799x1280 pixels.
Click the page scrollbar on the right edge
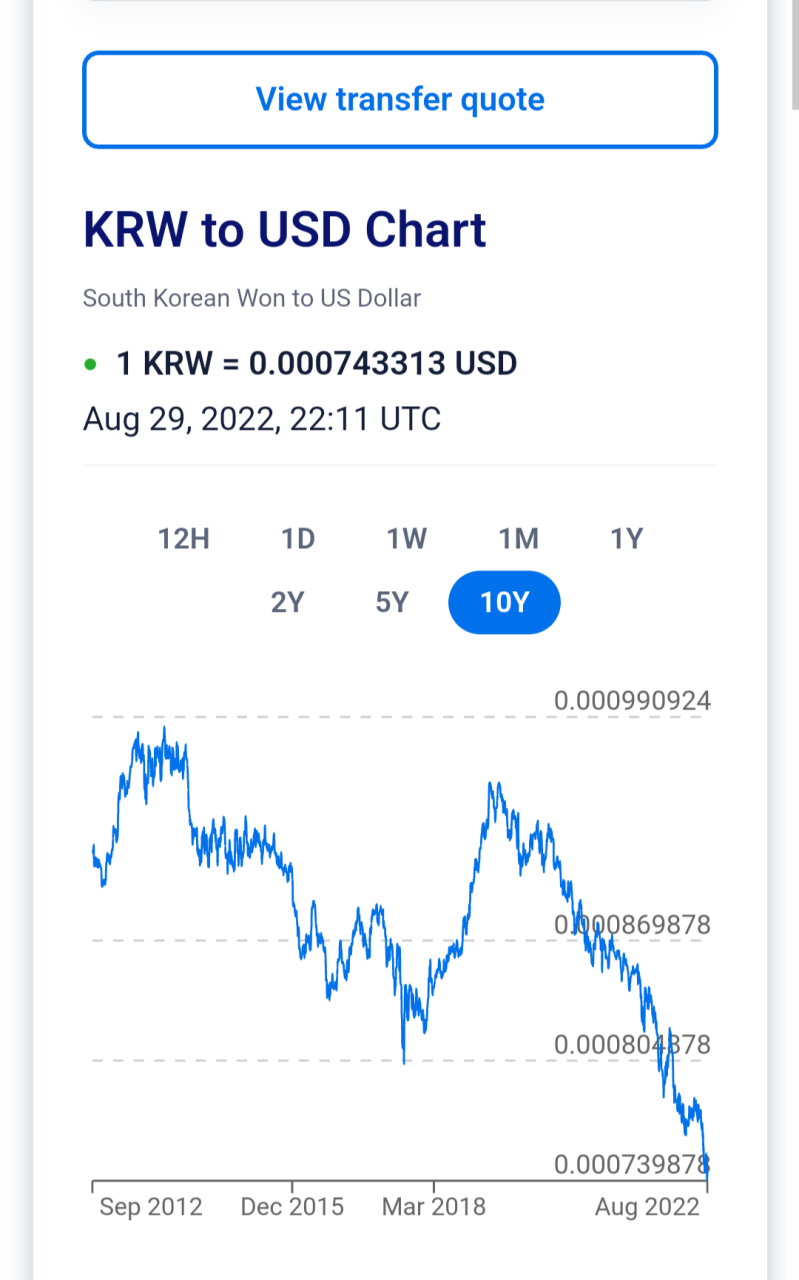795,55
